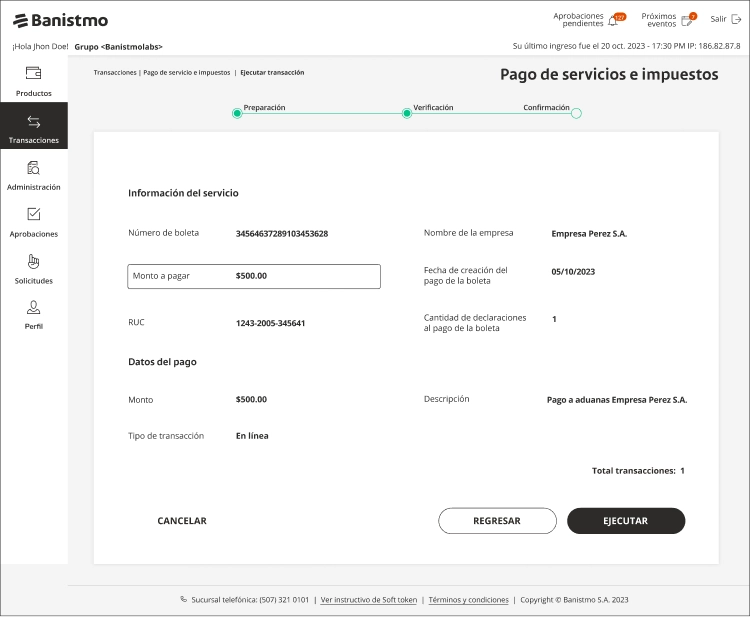Click Datos del pago heading
This screenshot has width=750, height=617.
point(162,362)
